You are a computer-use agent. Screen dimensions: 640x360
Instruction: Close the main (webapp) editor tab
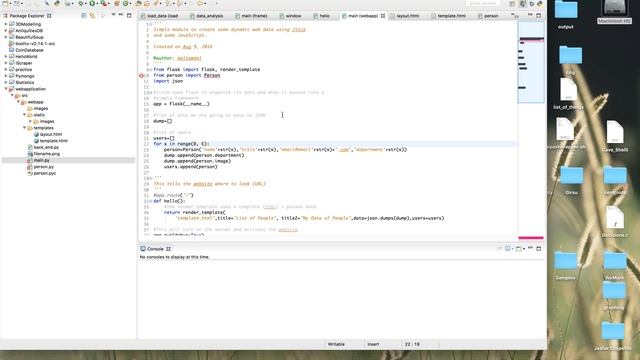pos(383,16)
